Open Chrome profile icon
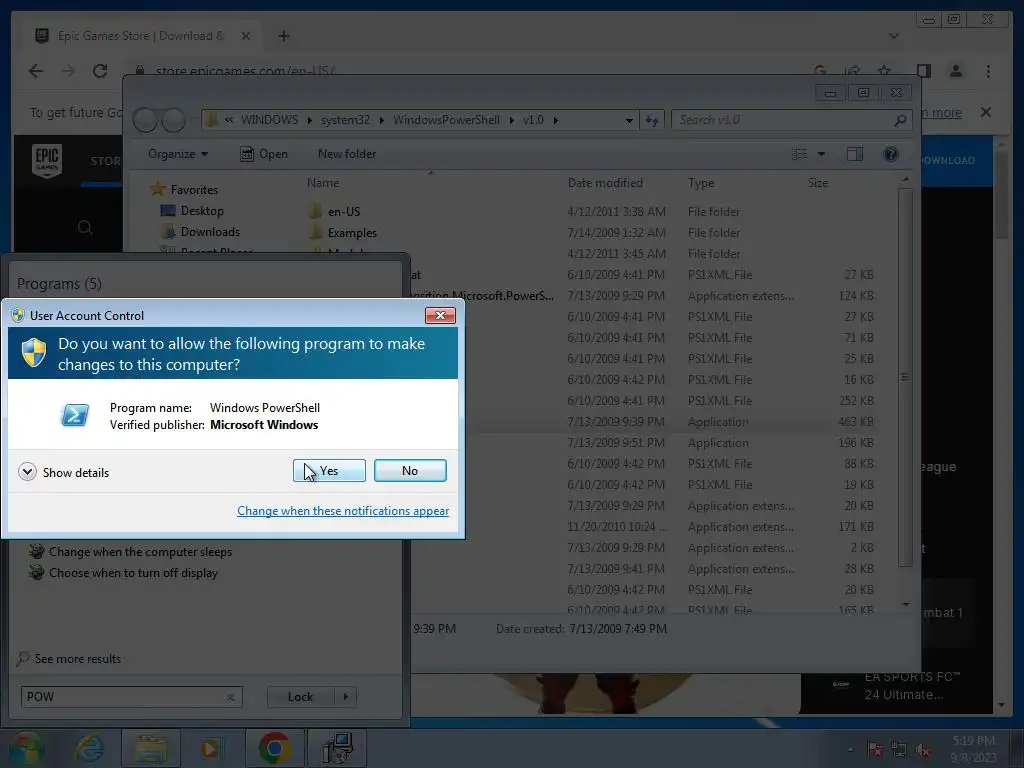The image size is (1024, 768). [x=955, y=71]
